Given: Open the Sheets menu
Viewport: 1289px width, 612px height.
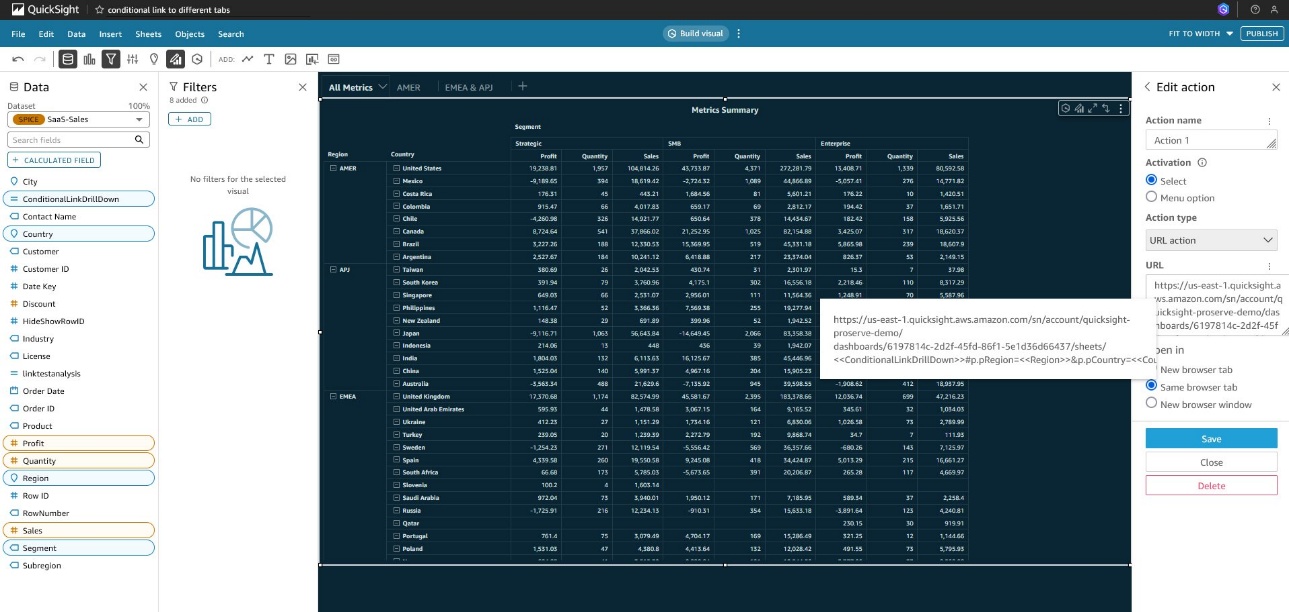Looking at the screenshot, I should (x=148, y=34).
